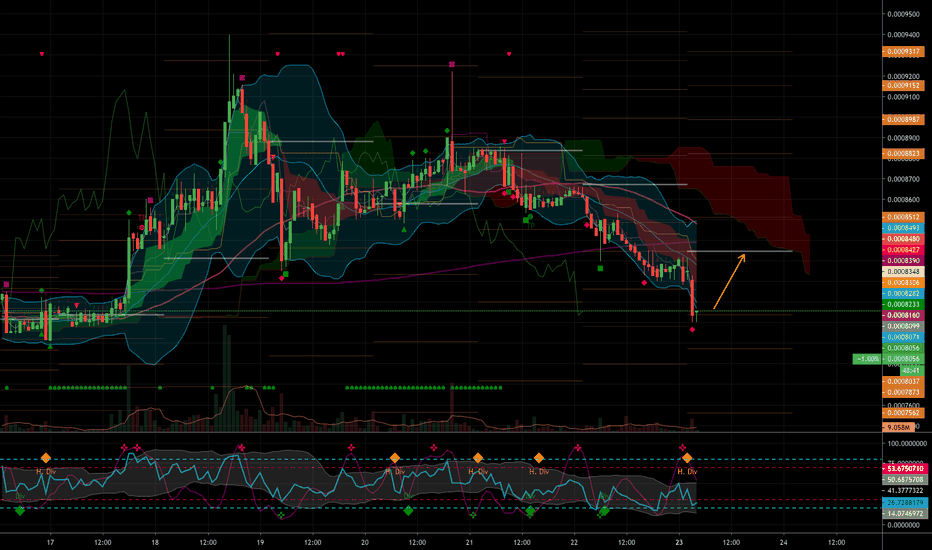Click the blue 0.0008071 price tag

click(903, 337)
